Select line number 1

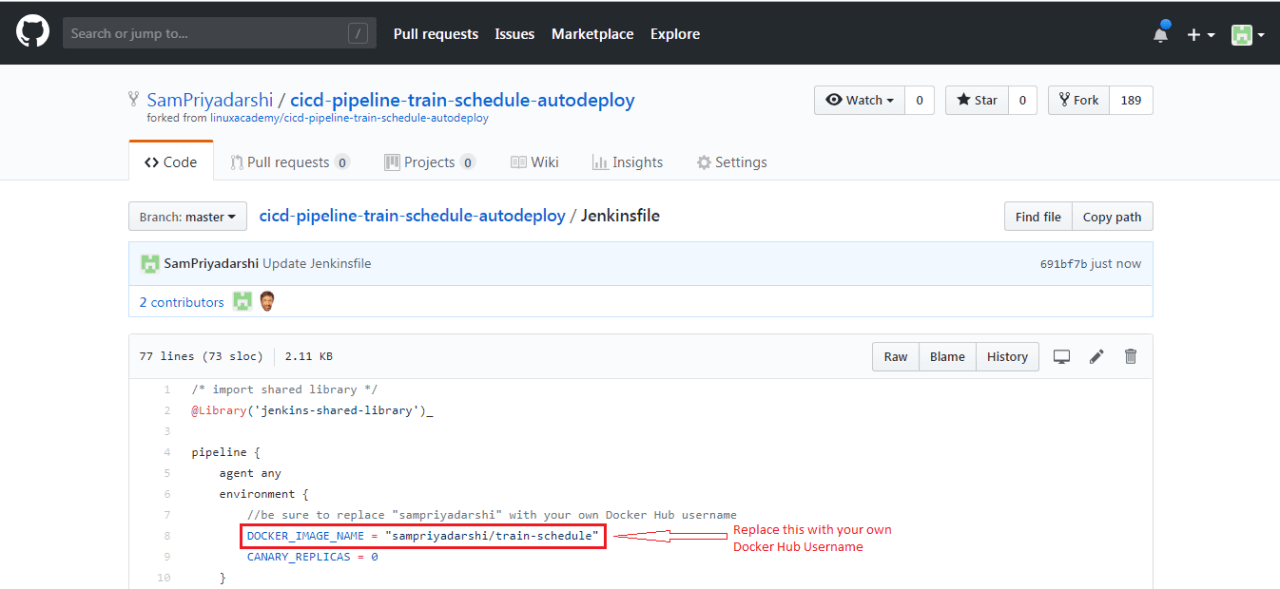167,389
